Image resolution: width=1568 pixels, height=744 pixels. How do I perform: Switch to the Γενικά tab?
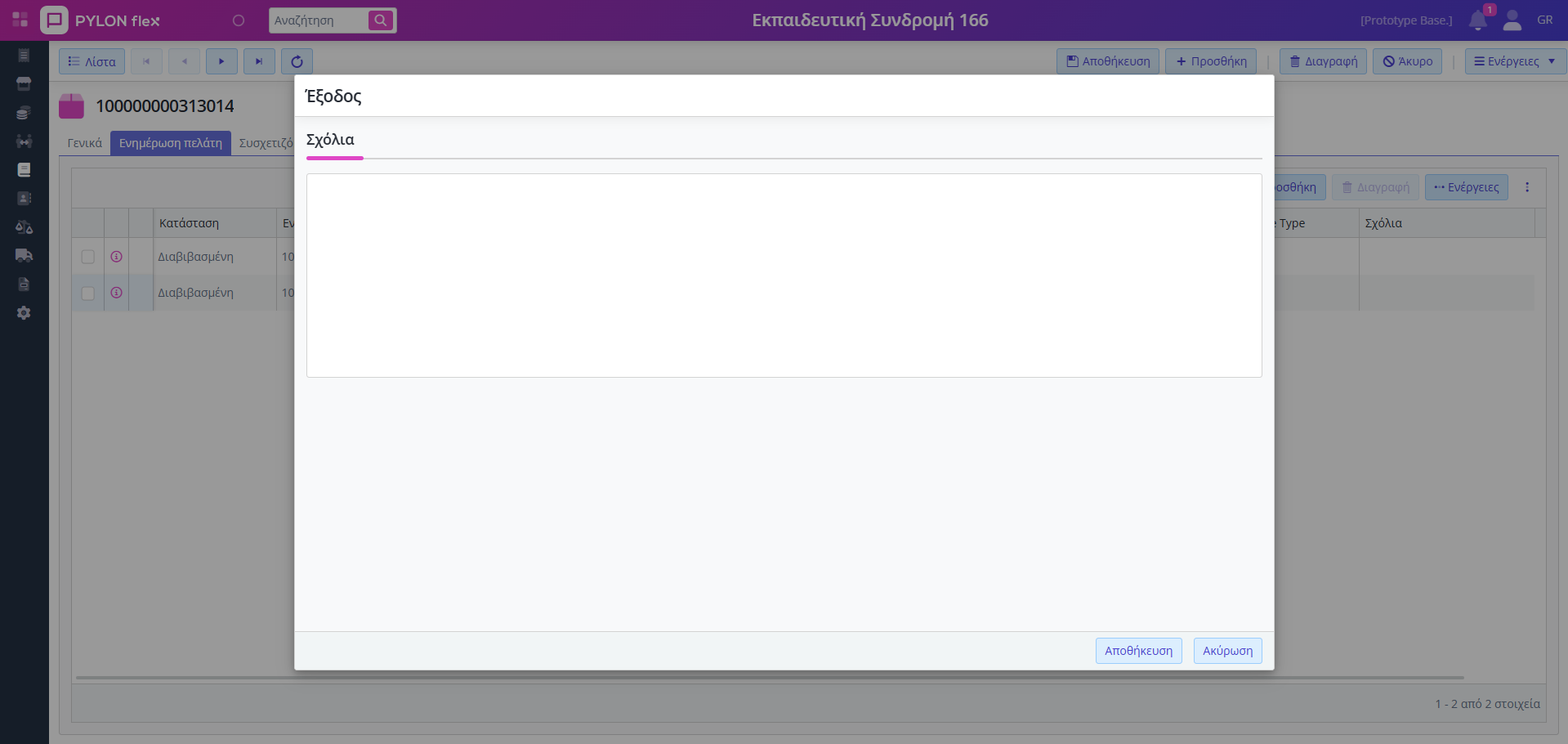click(84, 143)
